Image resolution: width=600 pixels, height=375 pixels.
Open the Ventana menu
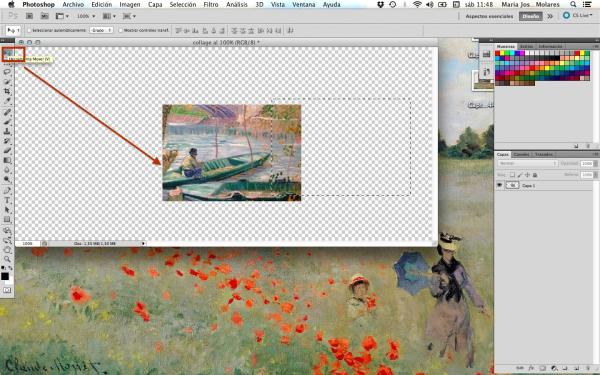coord(303,5)
